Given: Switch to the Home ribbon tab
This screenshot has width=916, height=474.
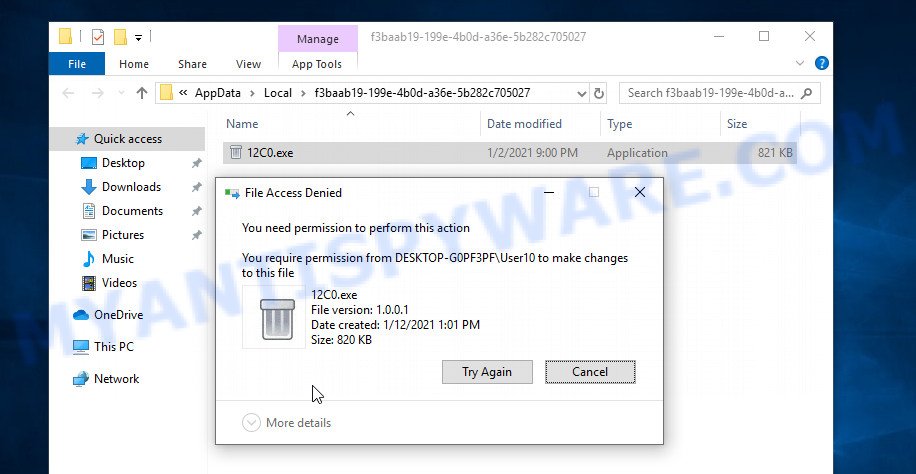Looking at the screenshot, I should (x=134, y=64).
